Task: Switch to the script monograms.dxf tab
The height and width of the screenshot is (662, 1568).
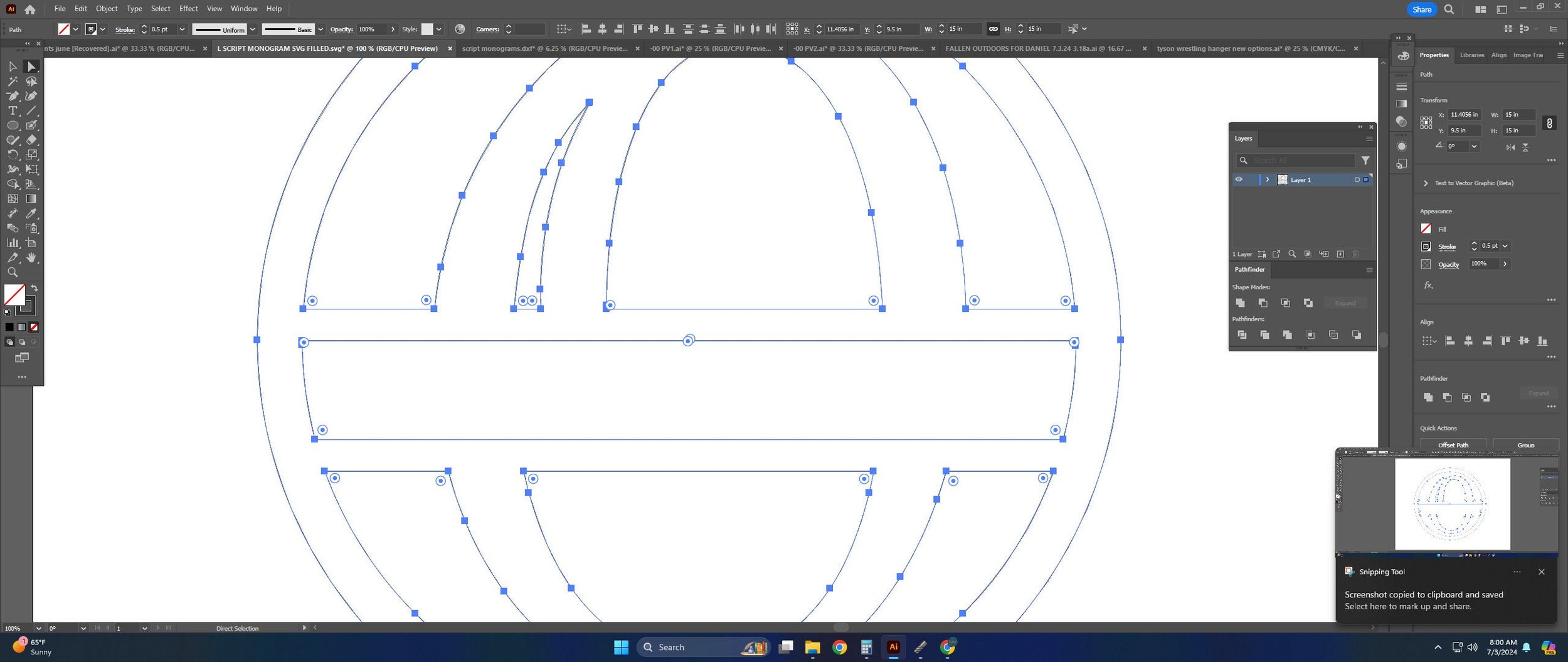Action: point(544,48)
